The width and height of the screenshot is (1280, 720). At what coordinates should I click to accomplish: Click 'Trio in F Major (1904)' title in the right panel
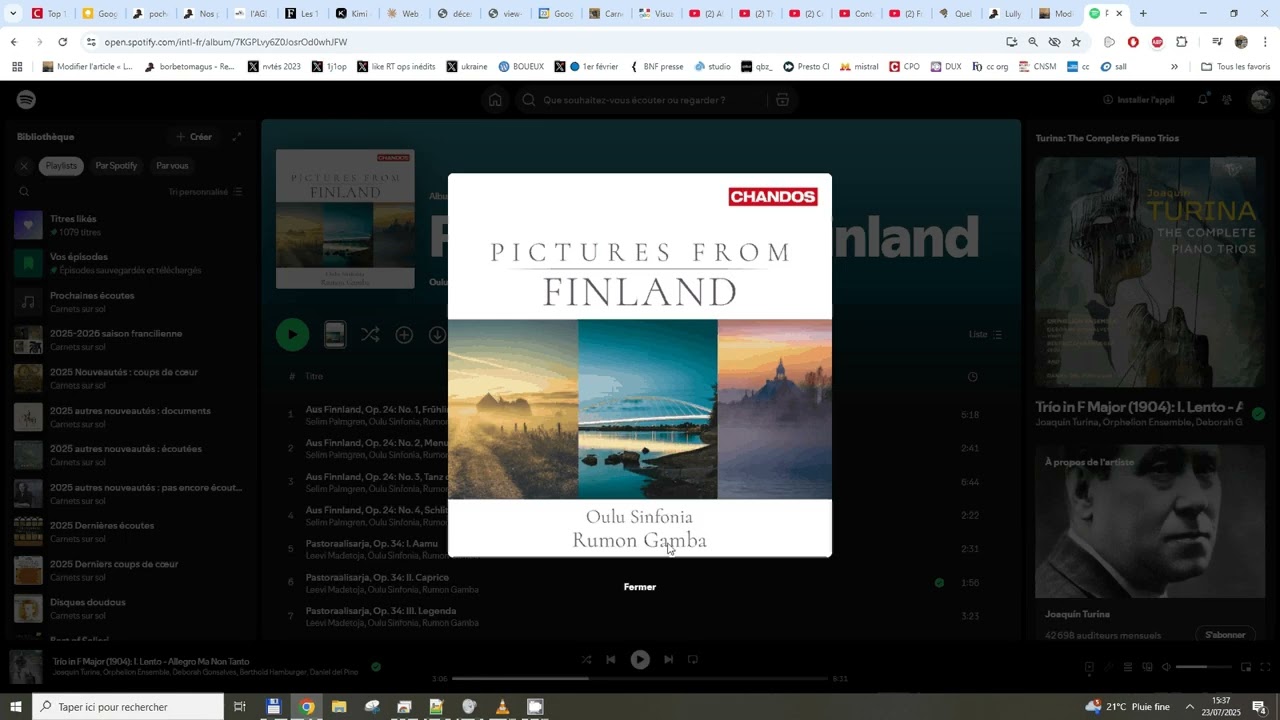[x=1139, y=408]
